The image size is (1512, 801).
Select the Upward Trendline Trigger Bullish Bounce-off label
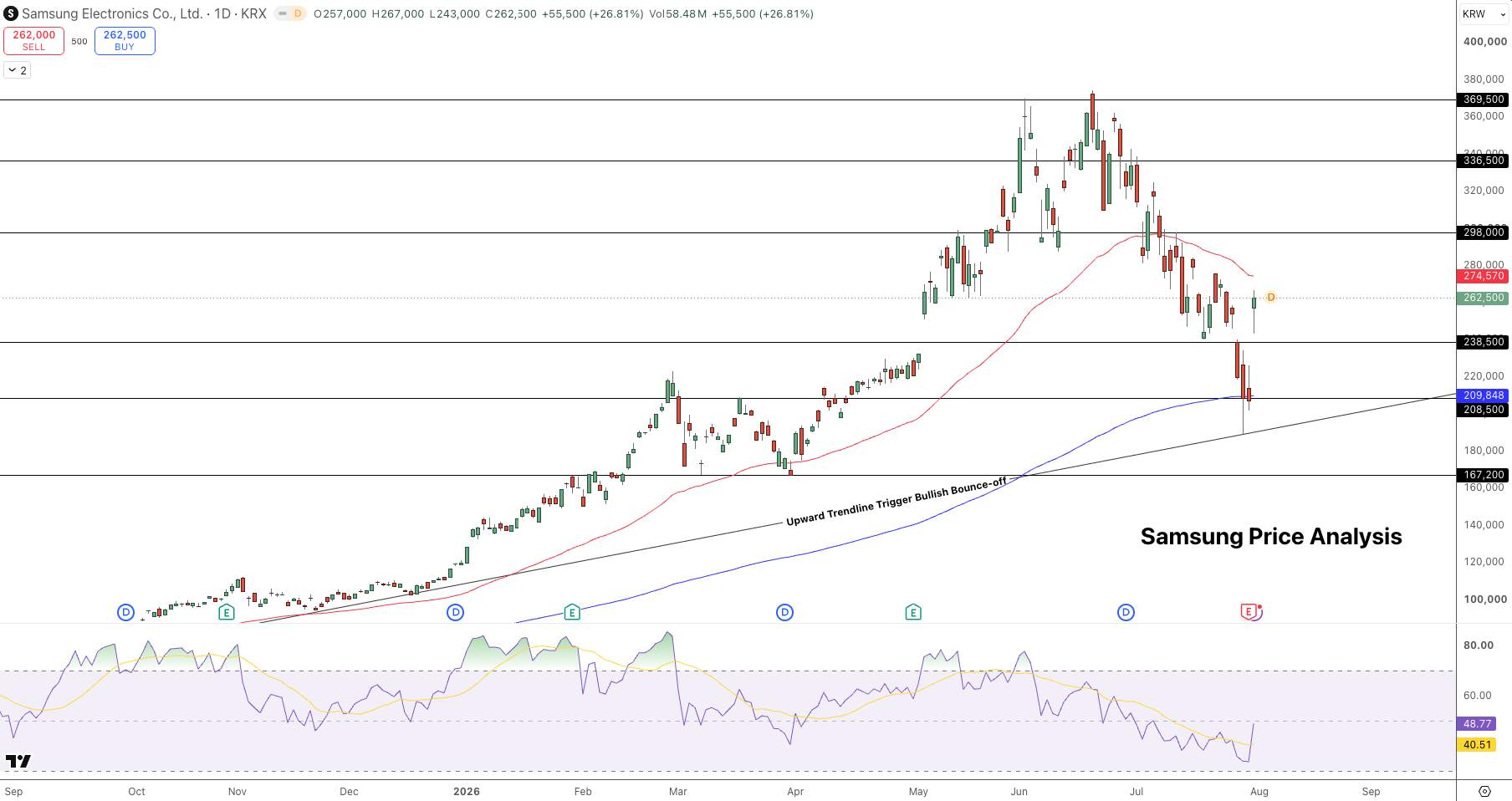point(896,502)
